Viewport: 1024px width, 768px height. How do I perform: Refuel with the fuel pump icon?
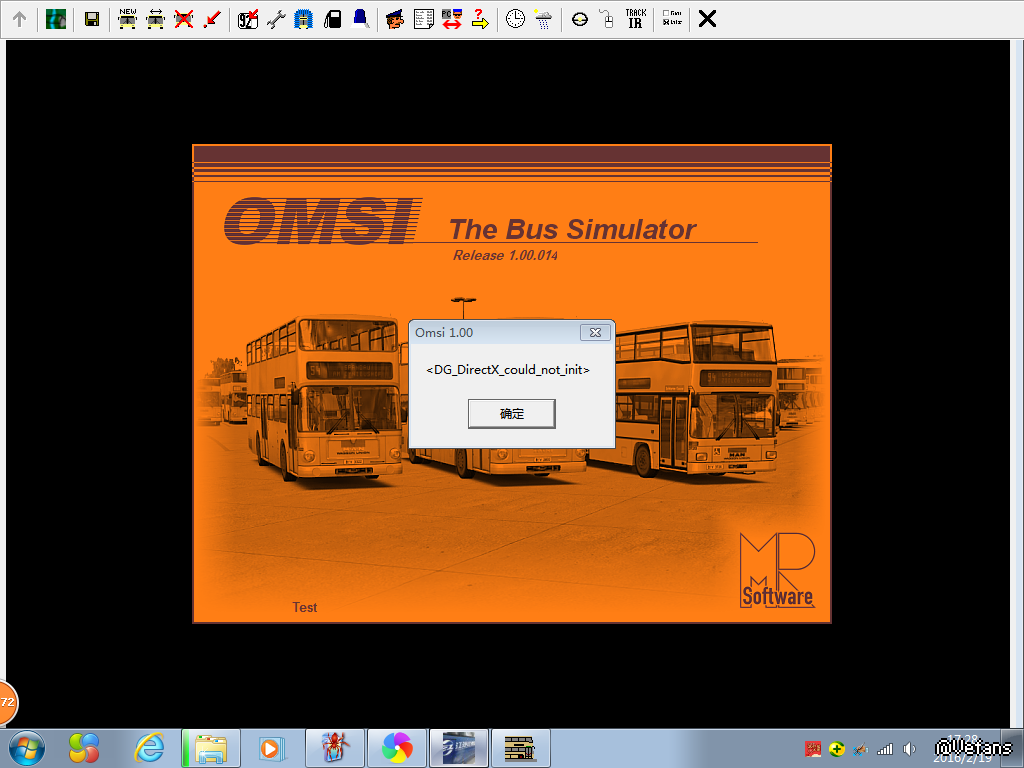pos(332,20)
